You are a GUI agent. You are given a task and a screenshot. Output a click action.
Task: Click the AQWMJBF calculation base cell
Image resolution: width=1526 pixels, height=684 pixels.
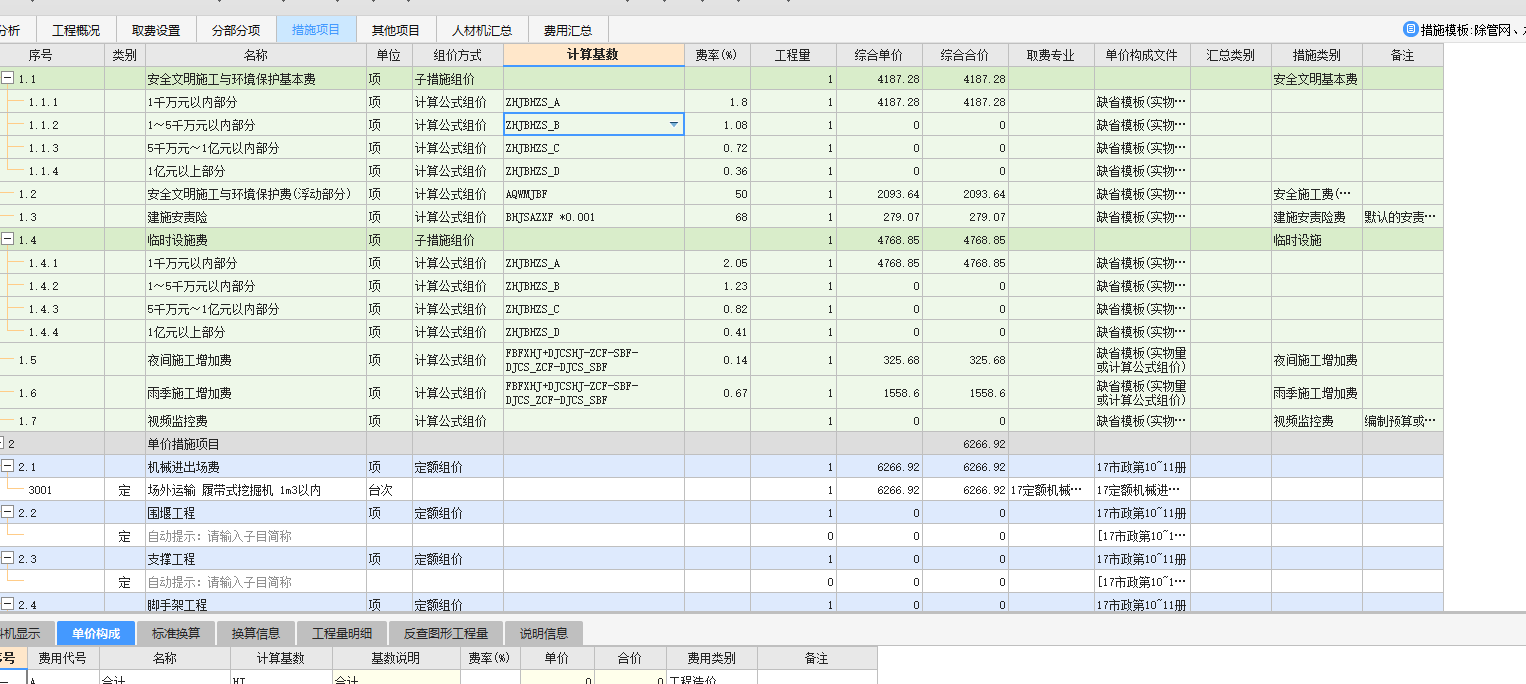(594, 194)
